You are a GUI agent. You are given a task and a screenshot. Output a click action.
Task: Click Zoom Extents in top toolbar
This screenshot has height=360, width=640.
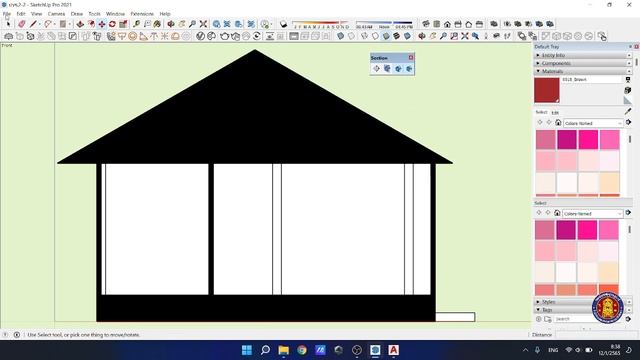(203, 24)
